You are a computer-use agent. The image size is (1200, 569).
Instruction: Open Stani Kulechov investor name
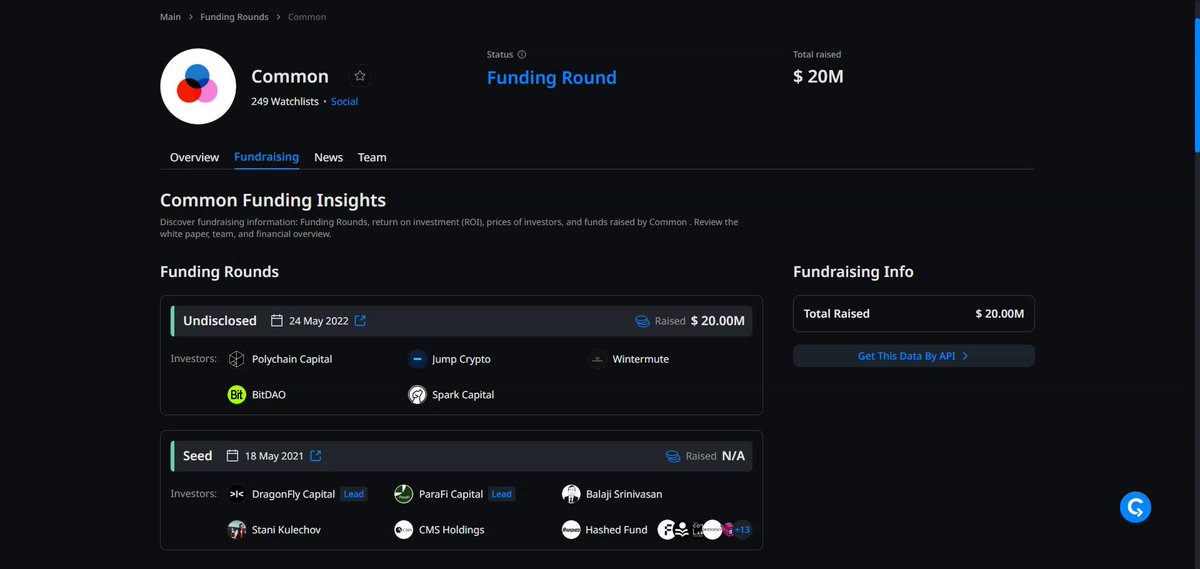(286, 530)
